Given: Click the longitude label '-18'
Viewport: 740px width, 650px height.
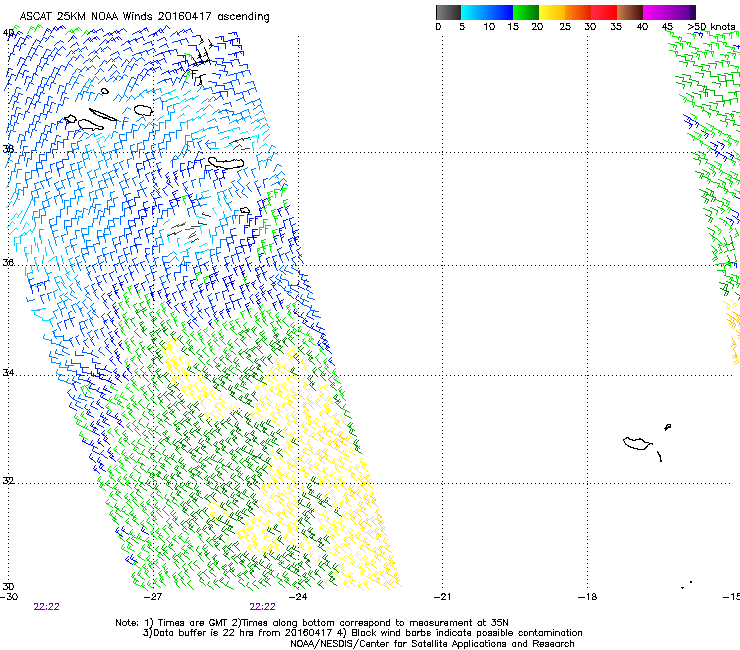Looking at the screenshot, I should click(x=588, y=597).
